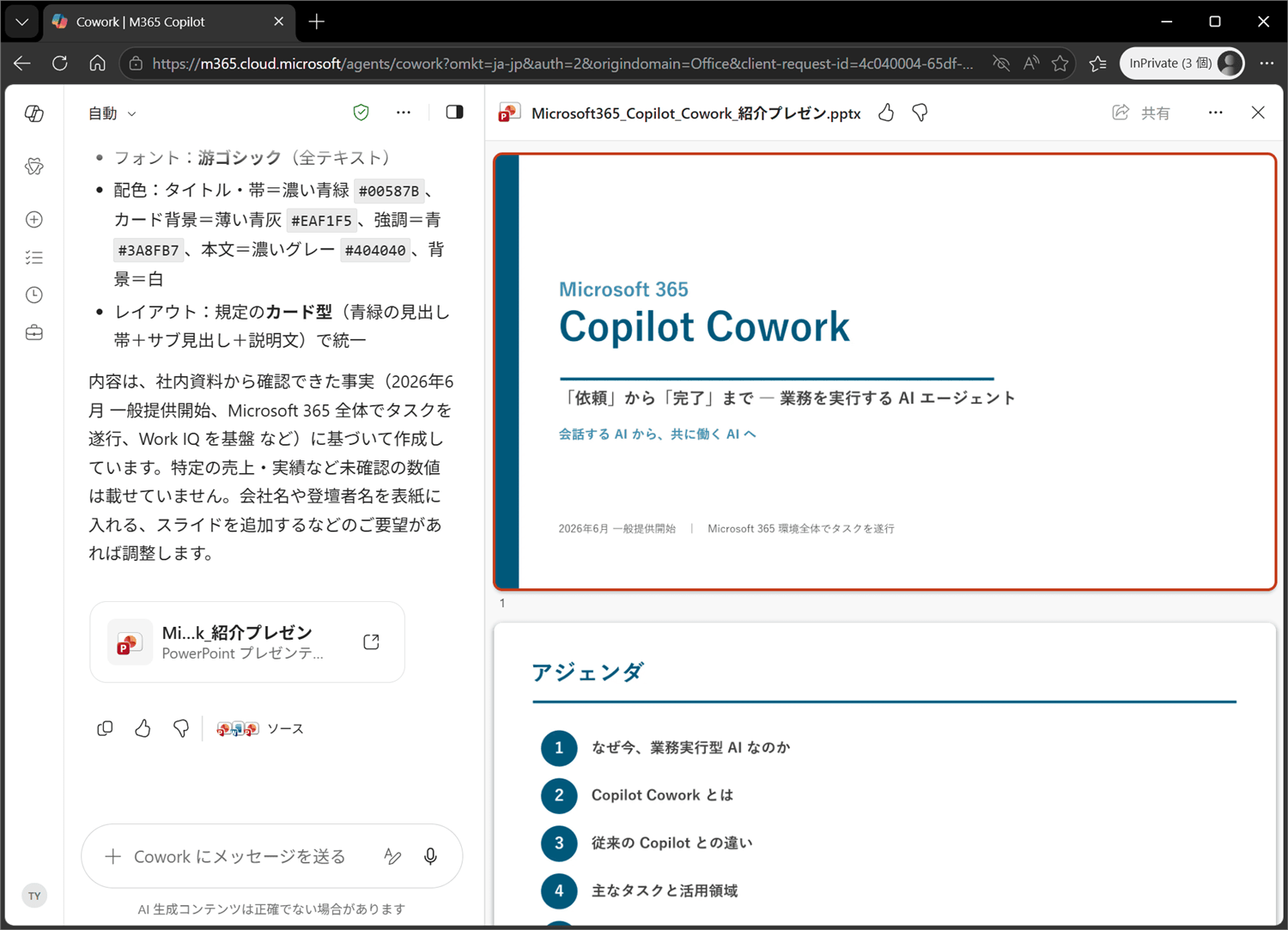This screenshot has height=930, width=1288.
Task: Click the pptx file name title
Action: [x=696, y=113]
